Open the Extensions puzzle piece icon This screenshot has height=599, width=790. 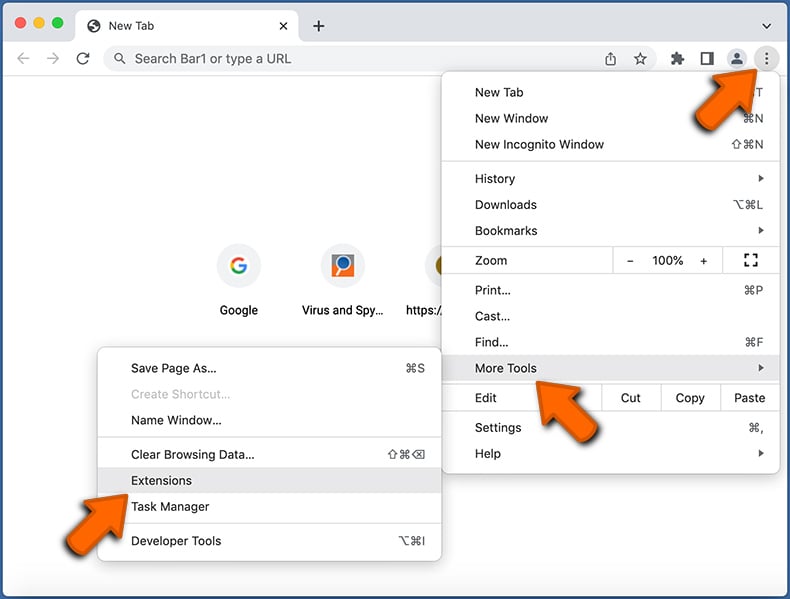click(677, 59)
